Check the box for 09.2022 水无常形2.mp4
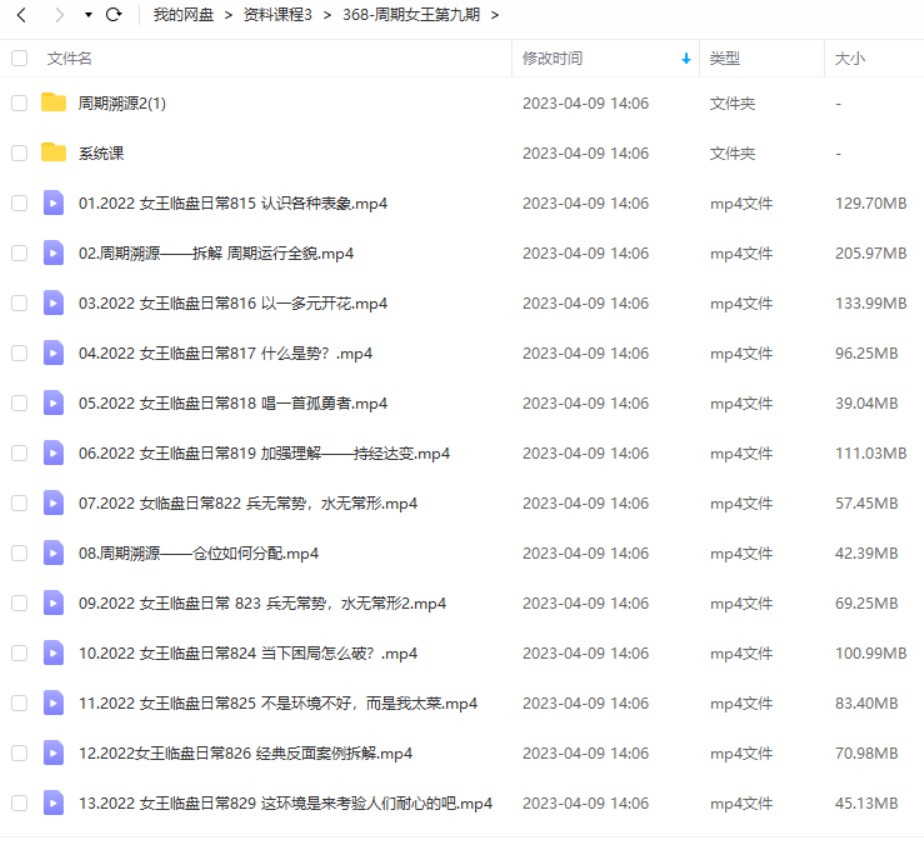 tap(19, 603)
